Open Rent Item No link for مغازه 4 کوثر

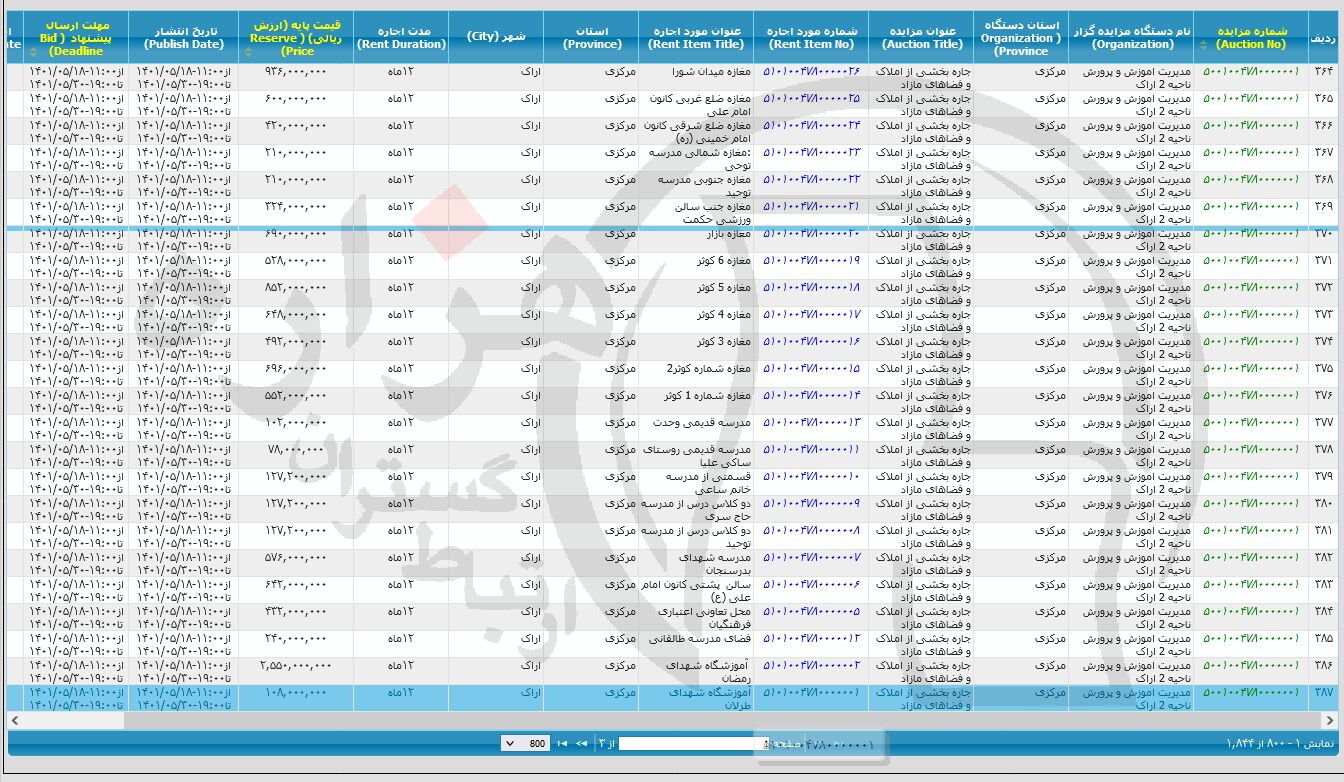point(811,314)
